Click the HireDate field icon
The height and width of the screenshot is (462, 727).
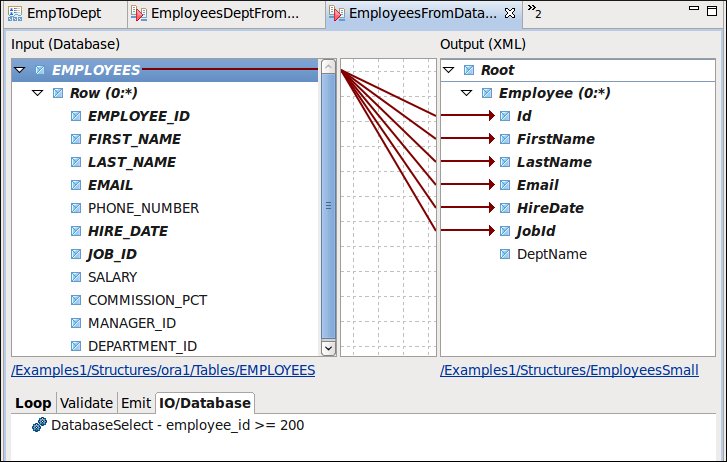505,208
